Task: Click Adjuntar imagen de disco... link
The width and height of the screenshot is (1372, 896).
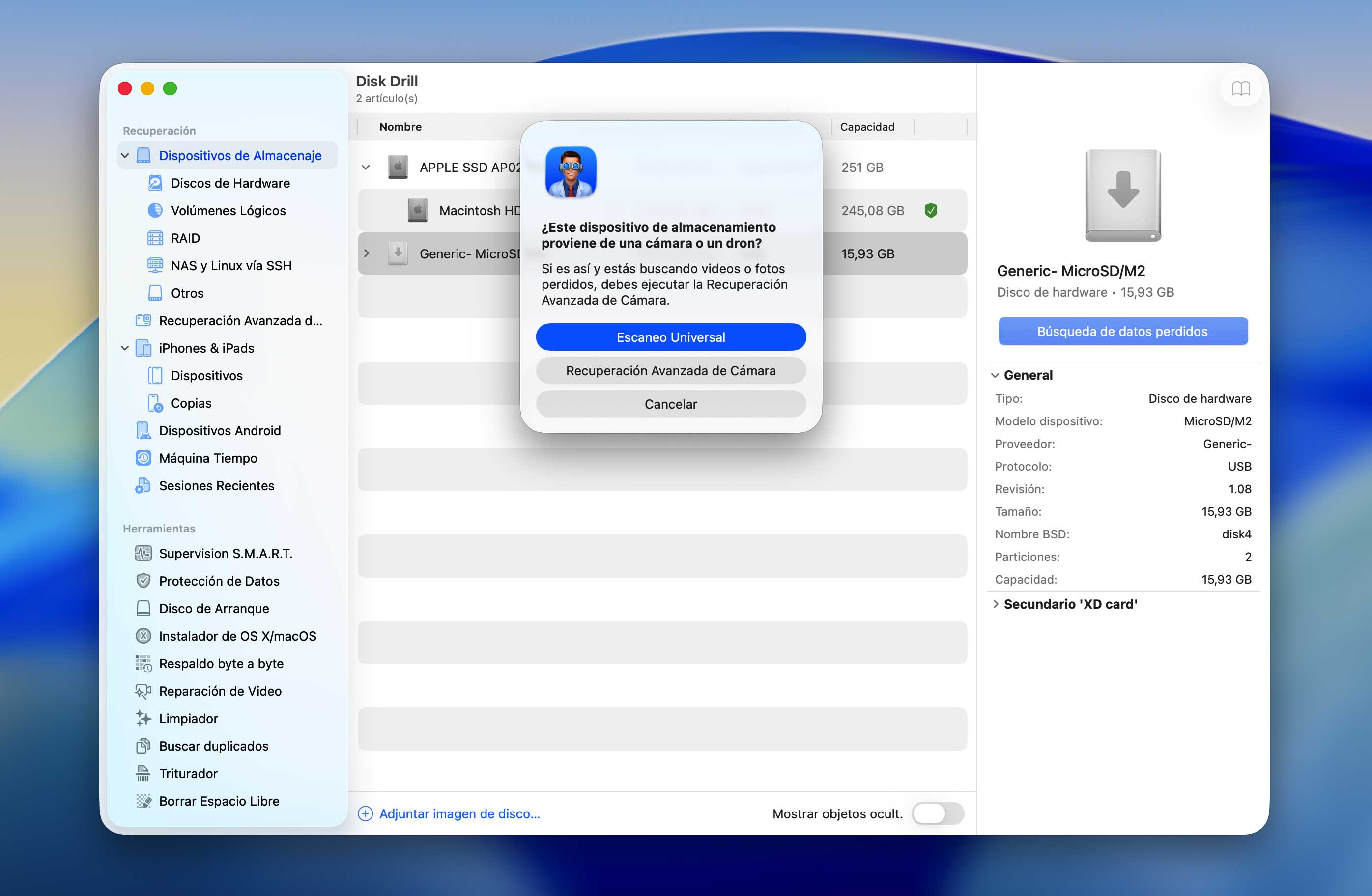Action: [459, 813]
